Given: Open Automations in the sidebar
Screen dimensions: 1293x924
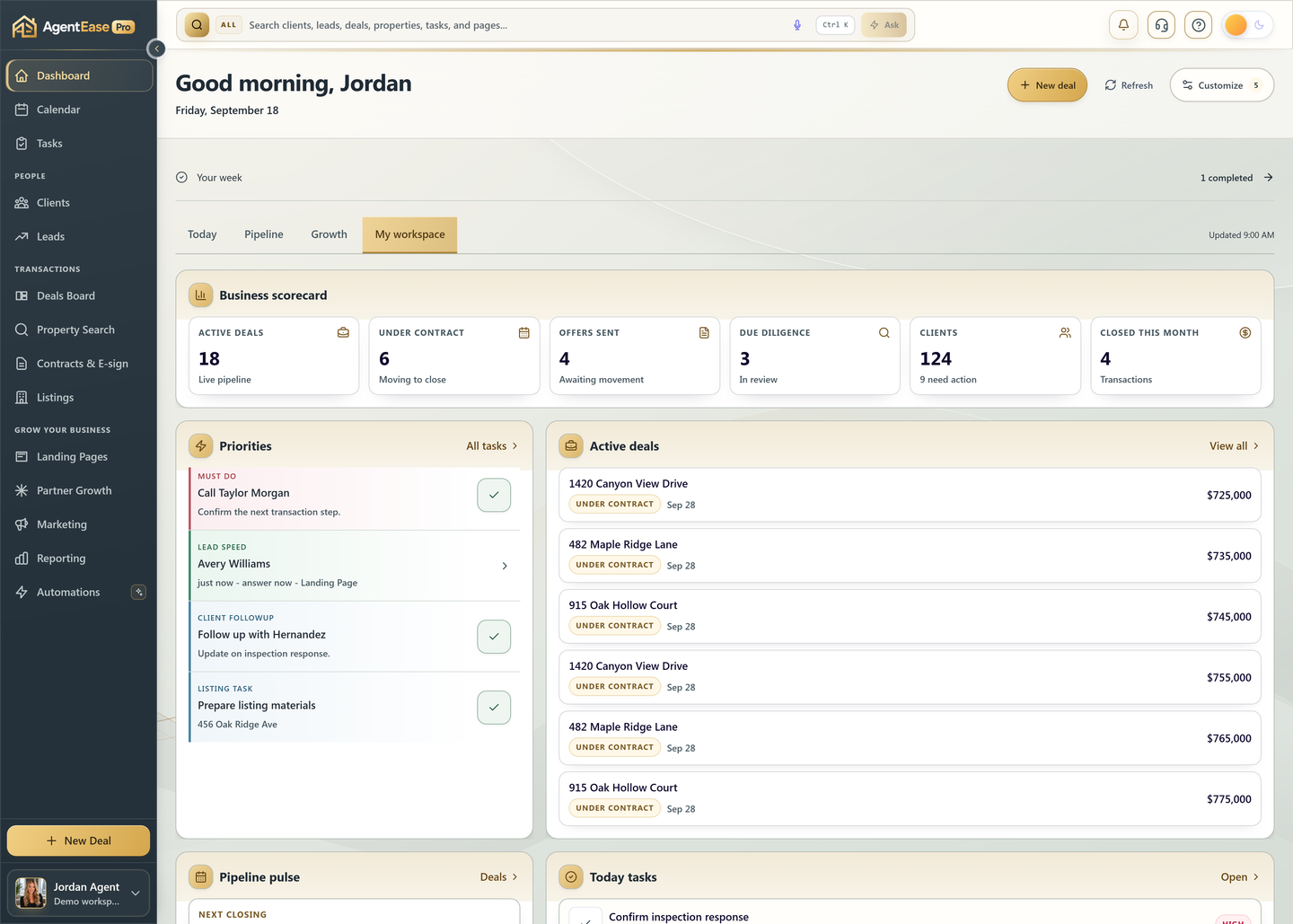Looking at the screenshot, I should [x=79, y=593].
